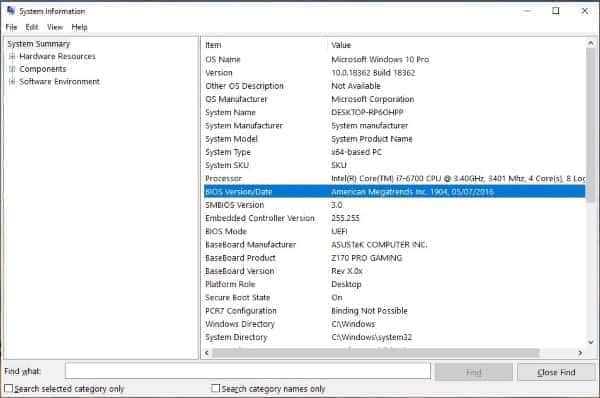Select the Secure Boot State row
Viewport: 600px width, 398px height.
[x=394, y=297]
